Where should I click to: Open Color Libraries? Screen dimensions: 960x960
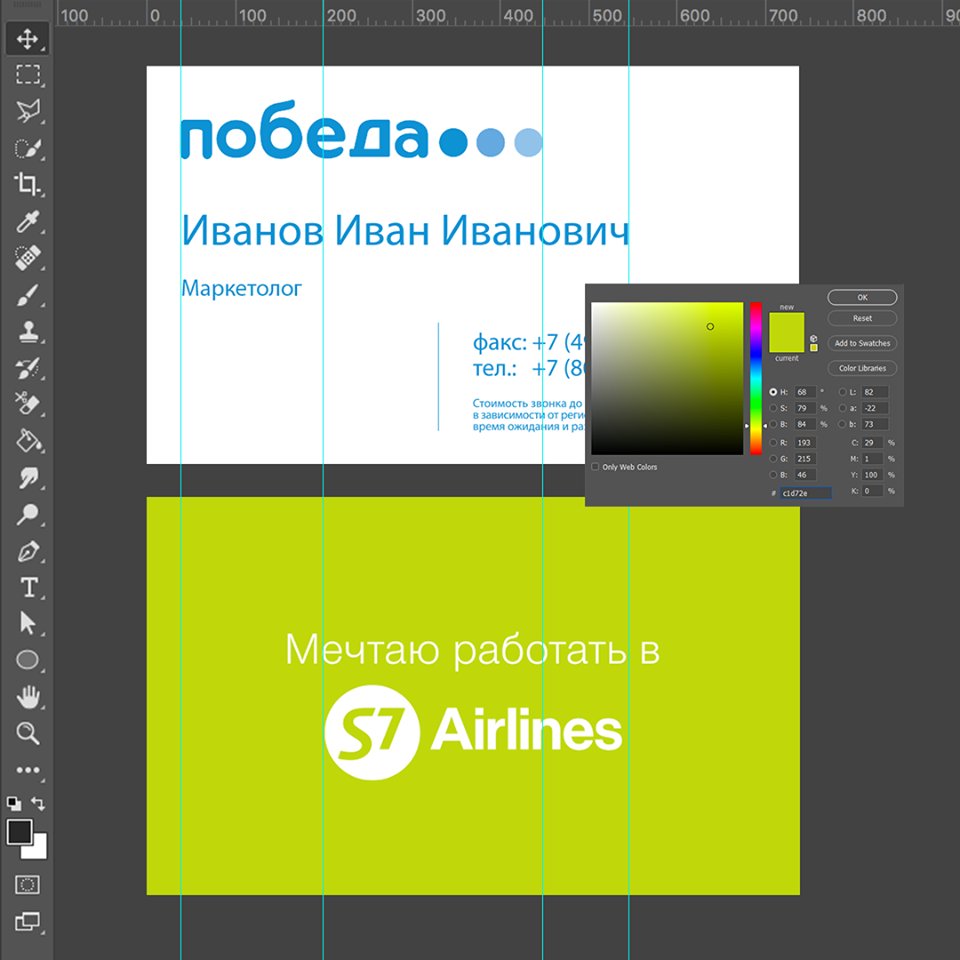[x=862, y=368]
